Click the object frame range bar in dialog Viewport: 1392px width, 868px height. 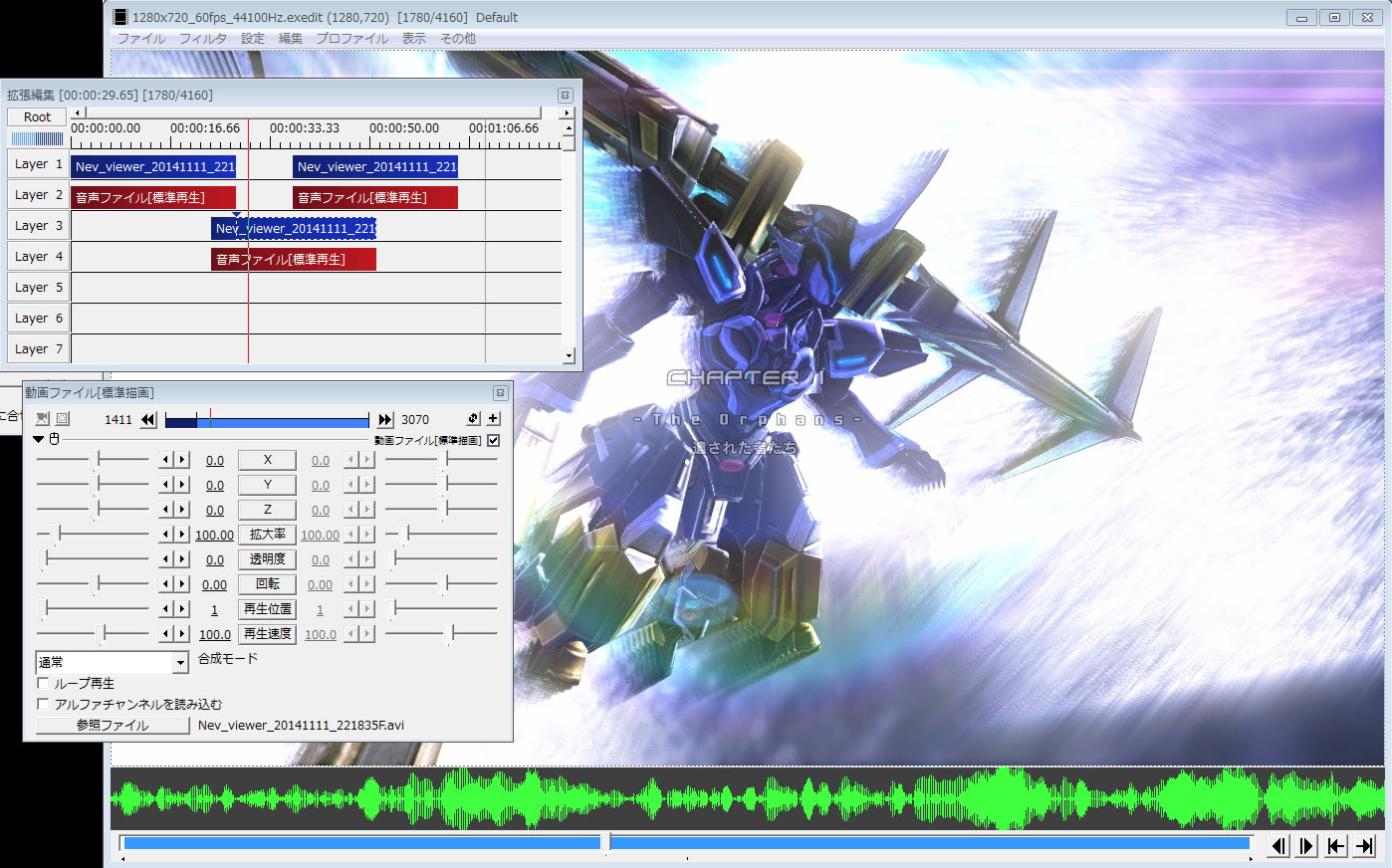[267, 420]
